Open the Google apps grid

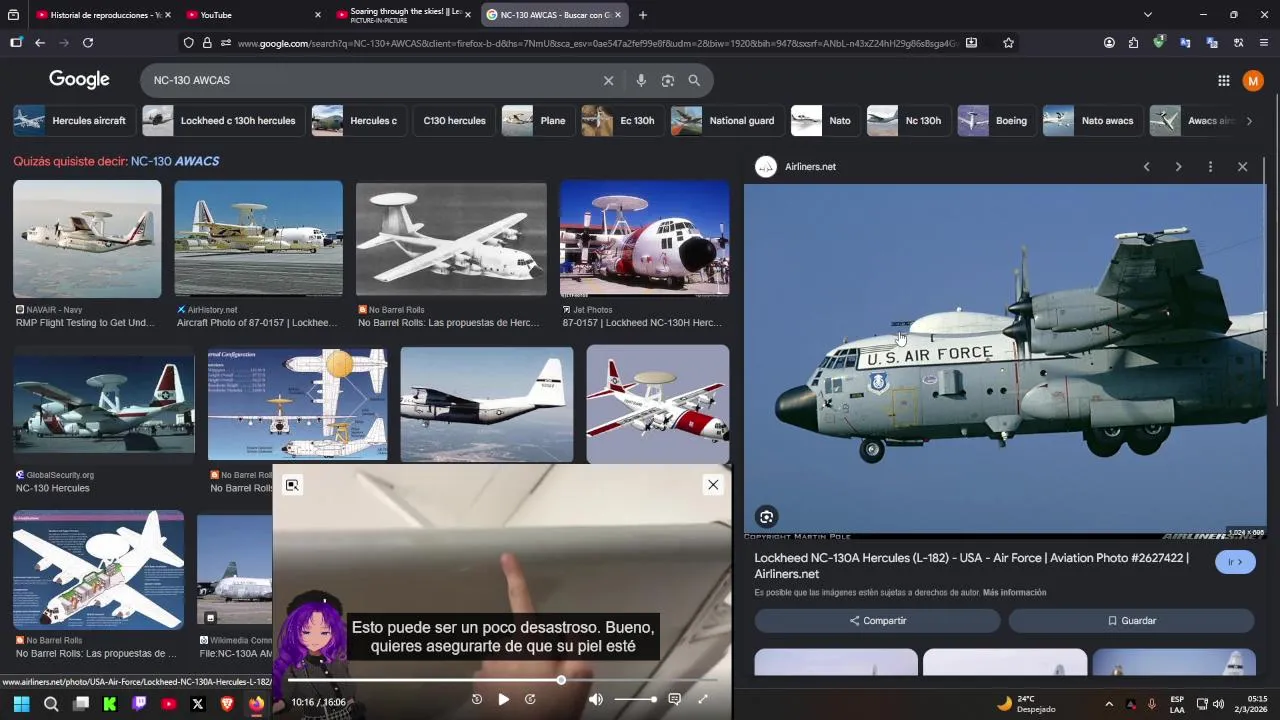1223,81
